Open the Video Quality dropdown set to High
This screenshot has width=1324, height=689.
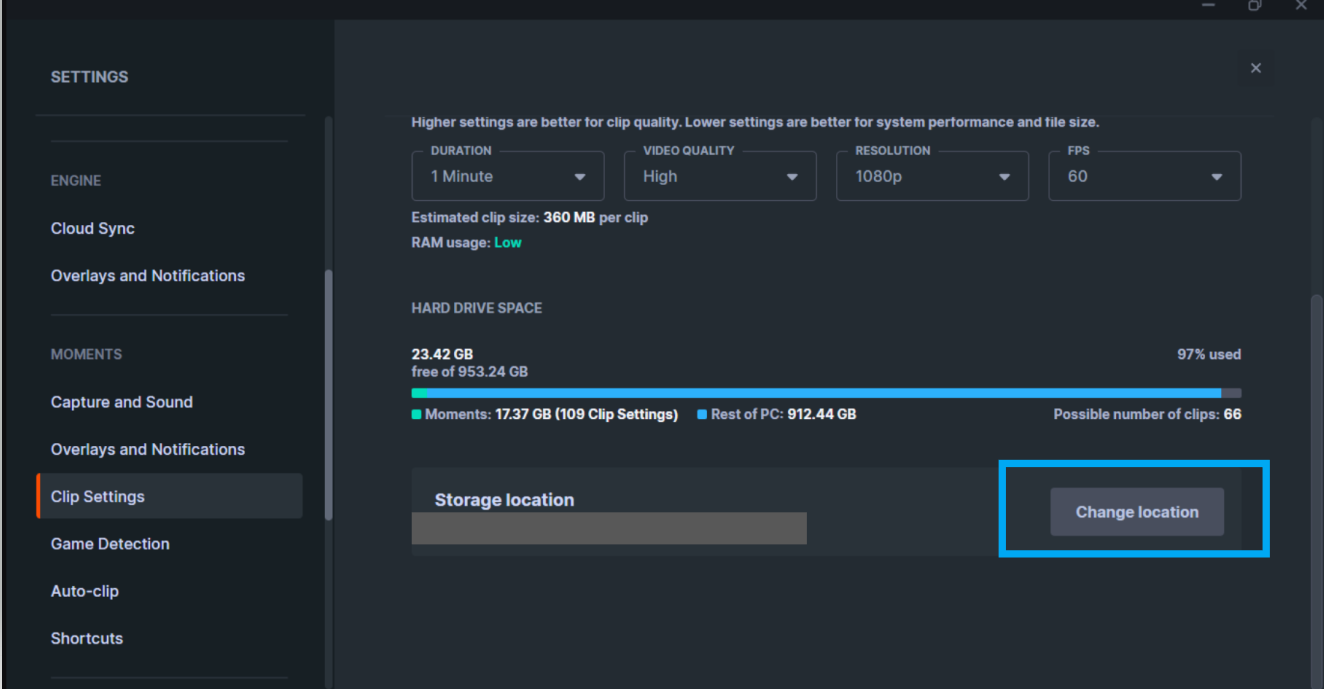(x=720, y=177)
